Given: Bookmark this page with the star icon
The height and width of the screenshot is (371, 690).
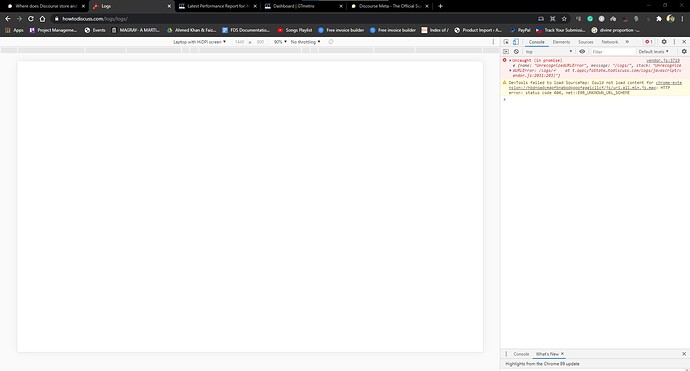Looking at the screenshot, I should point(564,19).
